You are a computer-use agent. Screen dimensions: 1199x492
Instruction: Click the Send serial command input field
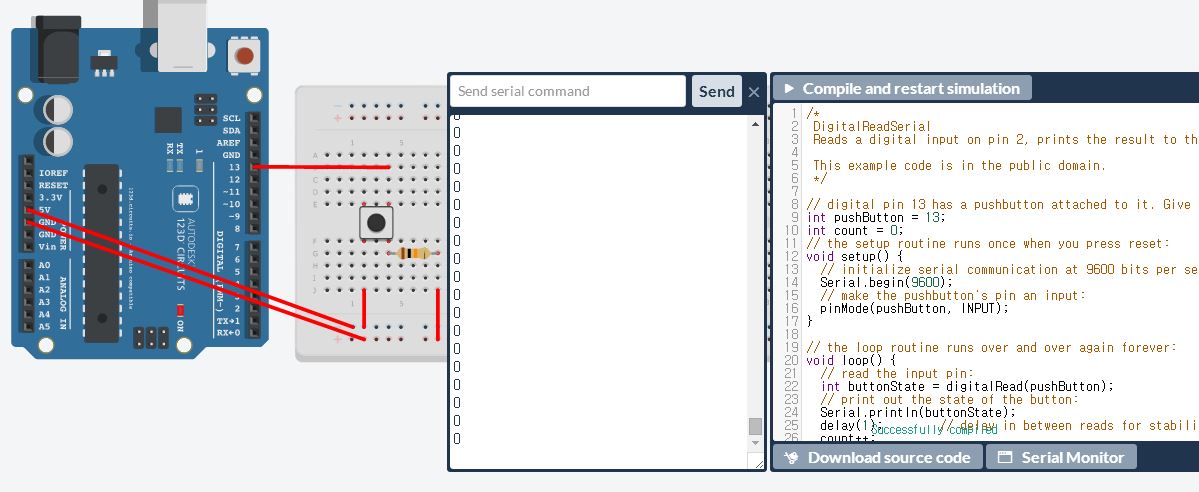(567, 91)
